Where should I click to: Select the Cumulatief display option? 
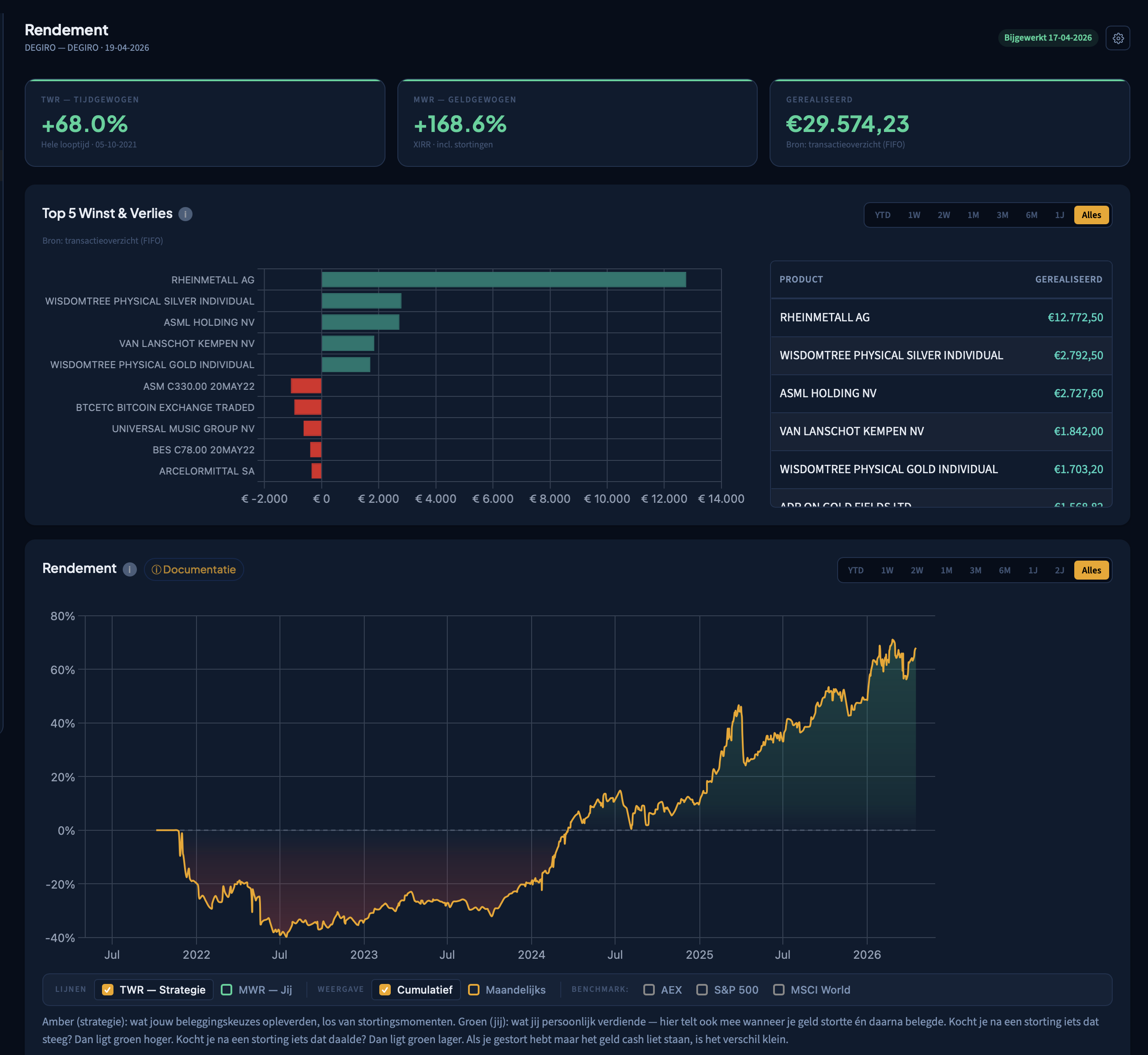(x=385, y=989)
